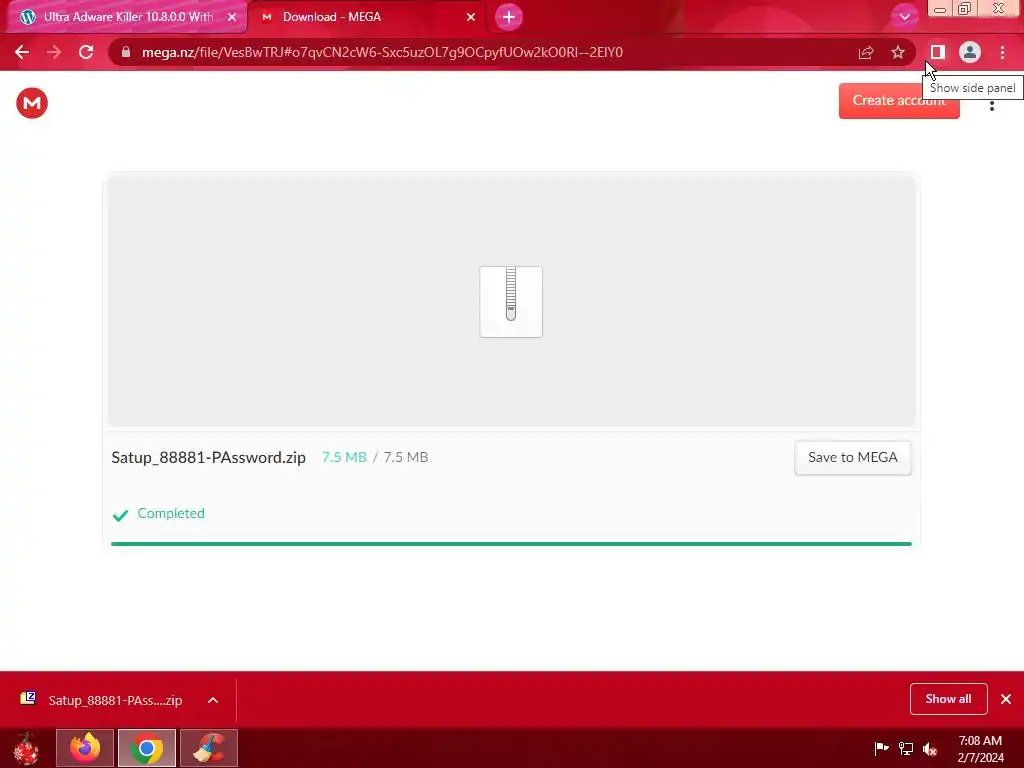Viewport: 1024px width, 768px height.
Task: Launch Firefox from the taskbar
Action: click(x=85, y=748)
